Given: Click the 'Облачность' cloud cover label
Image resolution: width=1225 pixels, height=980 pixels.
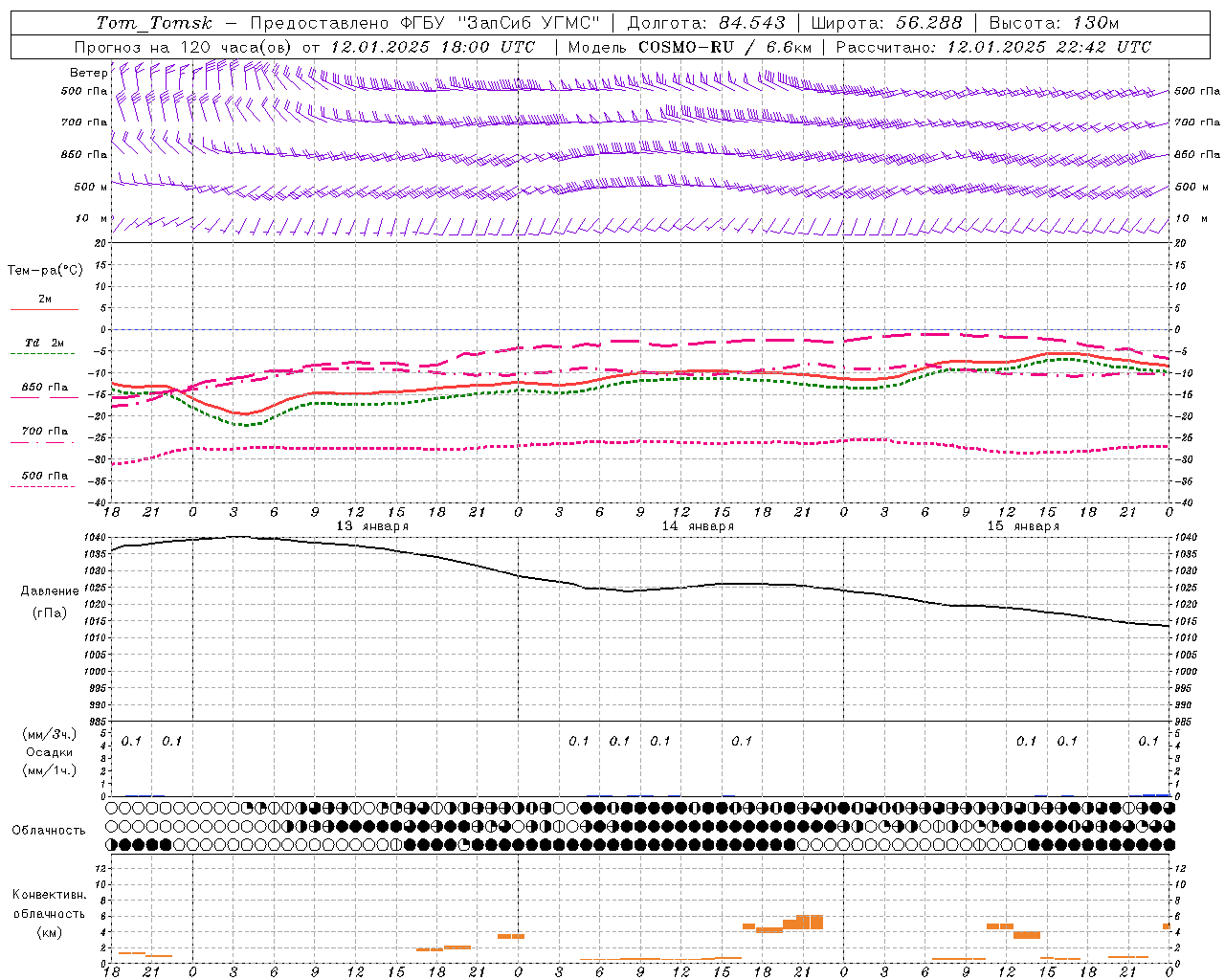Looking at the screenshot, I should (49, 831).
